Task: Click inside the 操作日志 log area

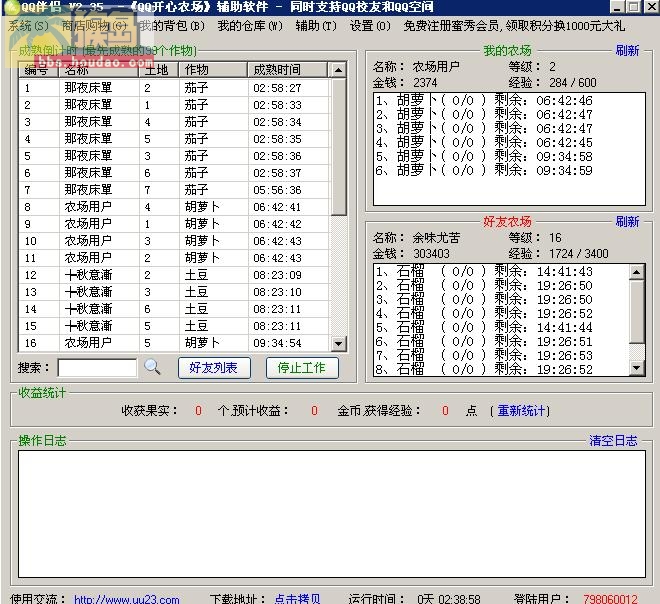Action: [332, 514]
